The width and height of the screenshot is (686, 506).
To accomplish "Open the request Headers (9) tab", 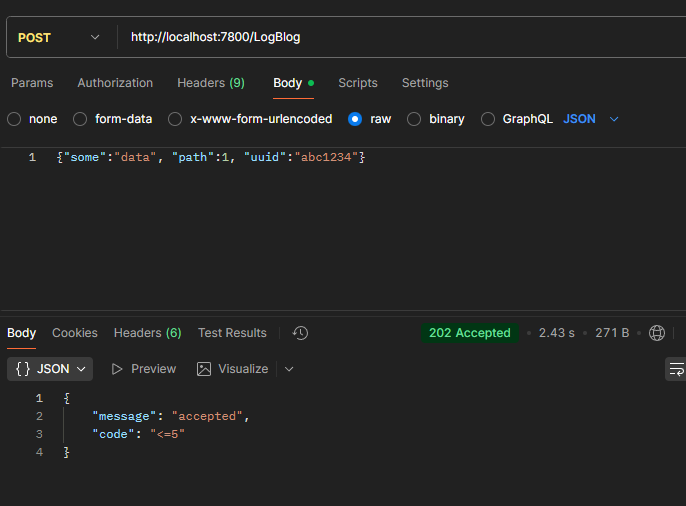I will (211, 83).
